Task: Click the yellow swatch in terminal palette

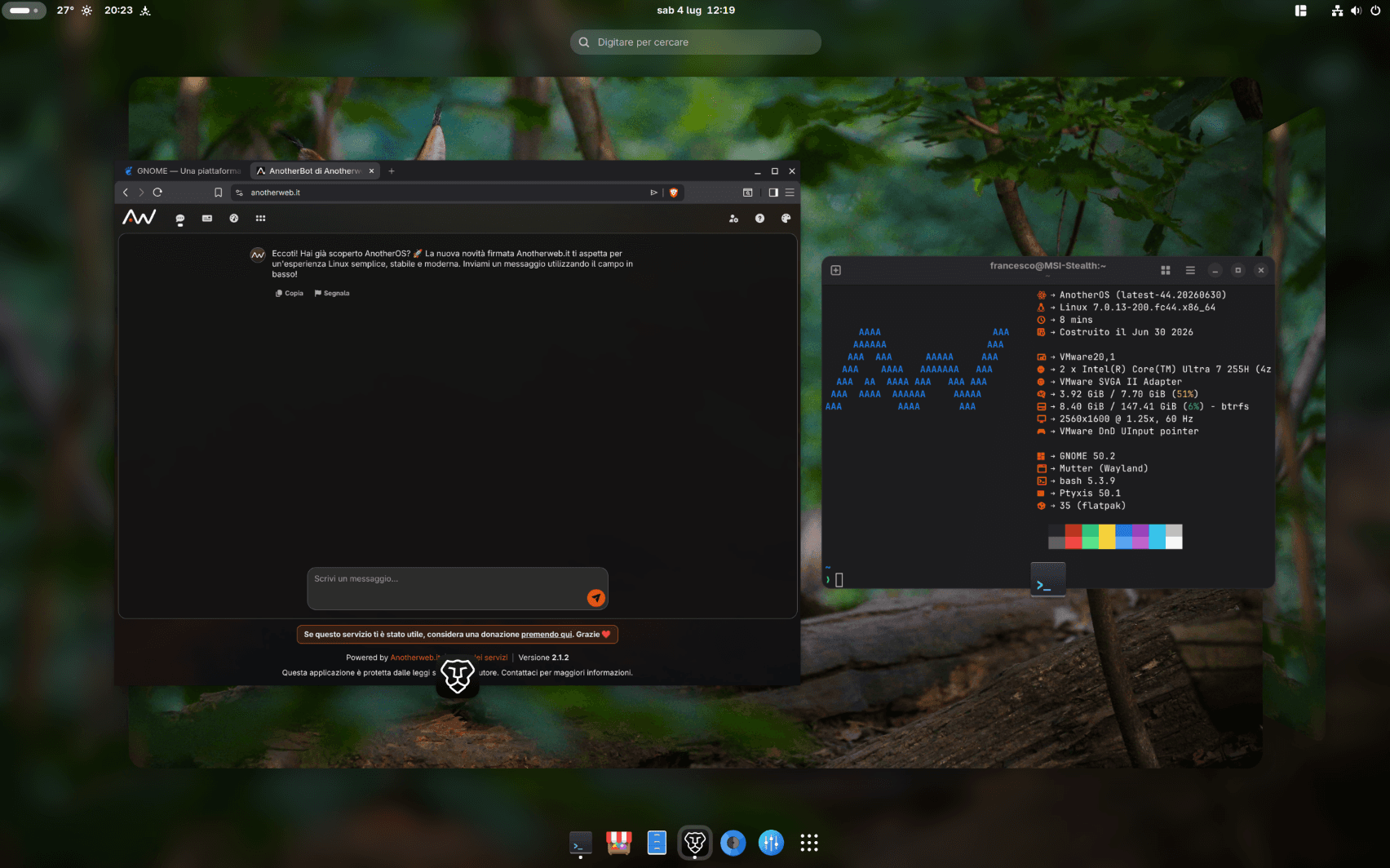Action: point(1107,537)
